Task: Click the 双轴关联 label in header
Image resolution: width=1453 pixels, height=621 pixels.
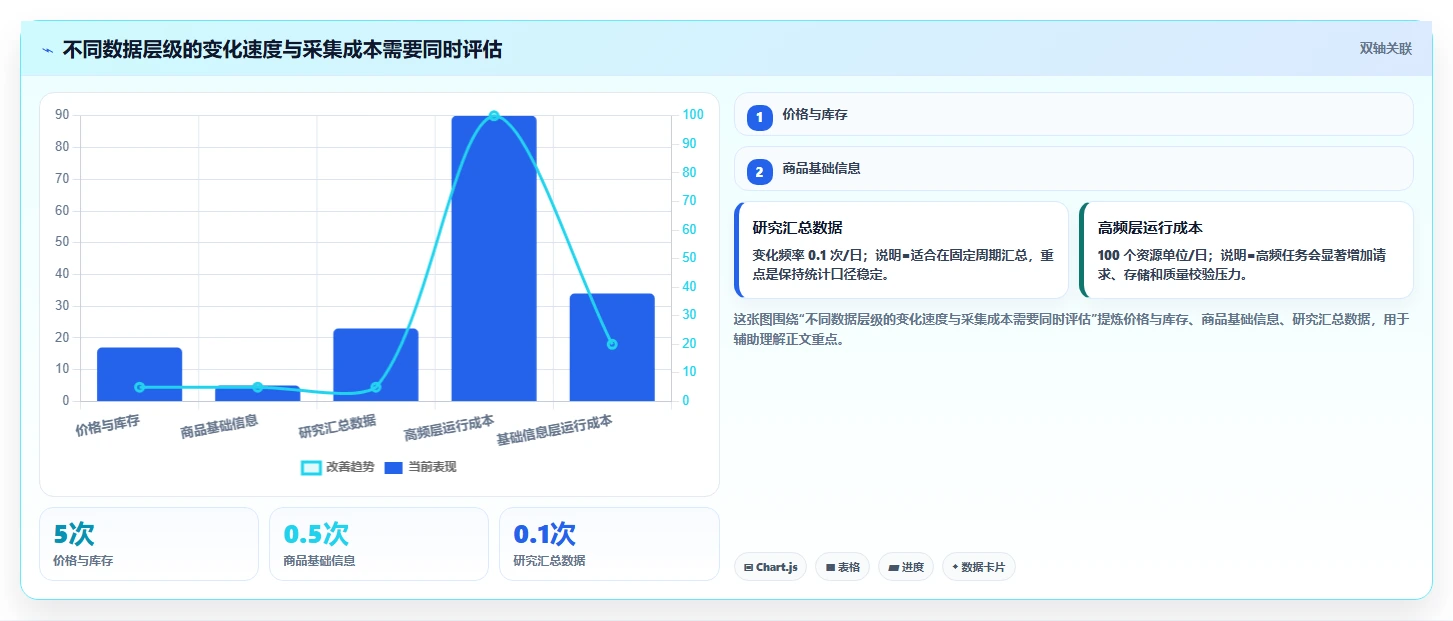Action: point(1385,49)
